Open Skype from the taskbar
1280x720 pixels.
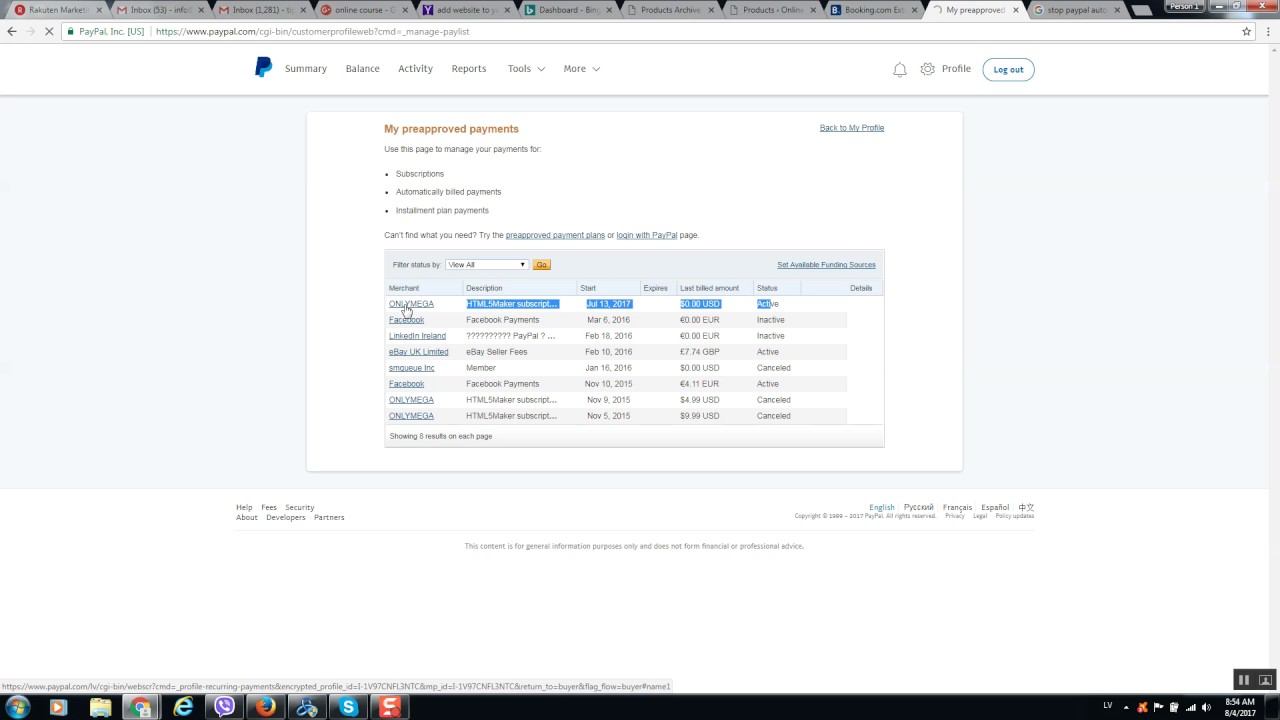point(348,708)
